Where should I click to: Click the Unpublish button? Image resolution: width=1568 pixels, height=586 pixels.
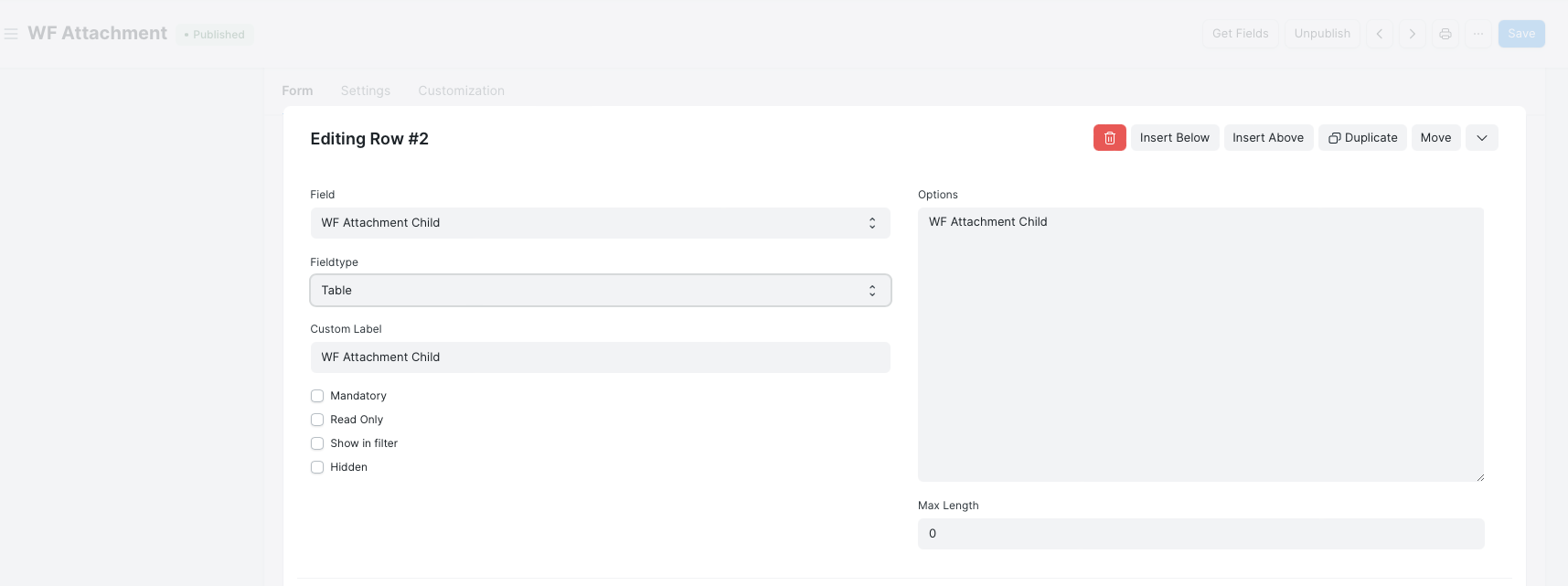click(1322, 34)
